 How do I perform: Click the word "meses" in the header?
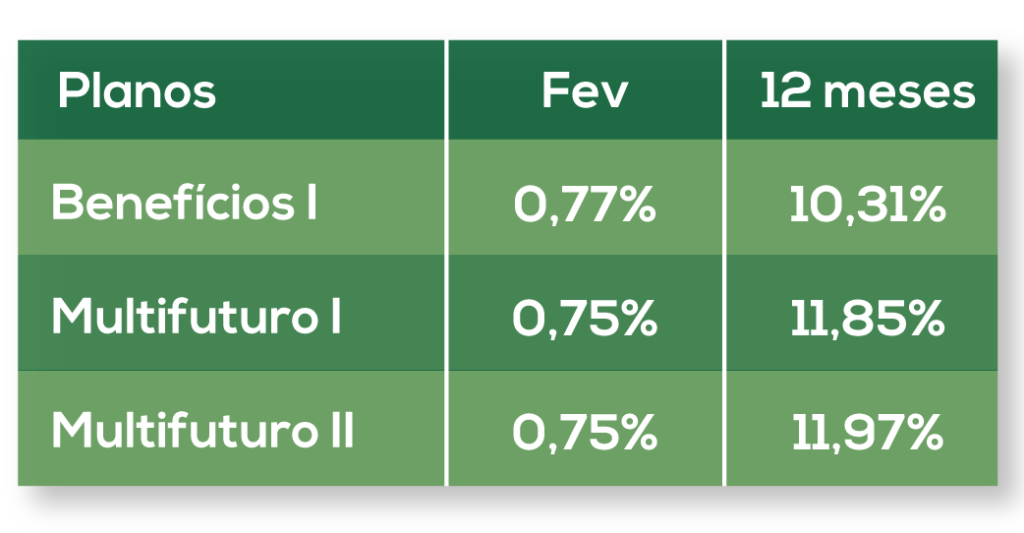tap(904, 92)
